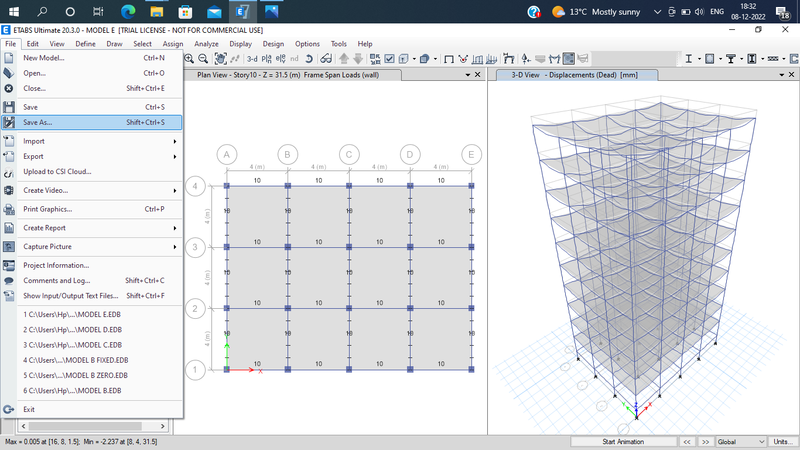Open the Design menu
800x450 pixels.
pyautogui.click(x=273, y=44)
